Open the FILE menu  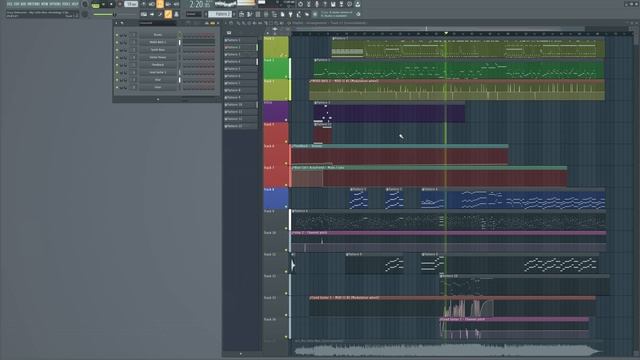click(9, 4)
